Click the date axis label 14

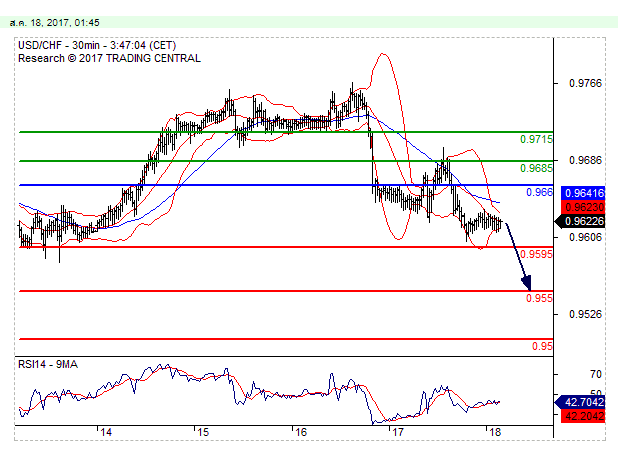tap(106, 432)
